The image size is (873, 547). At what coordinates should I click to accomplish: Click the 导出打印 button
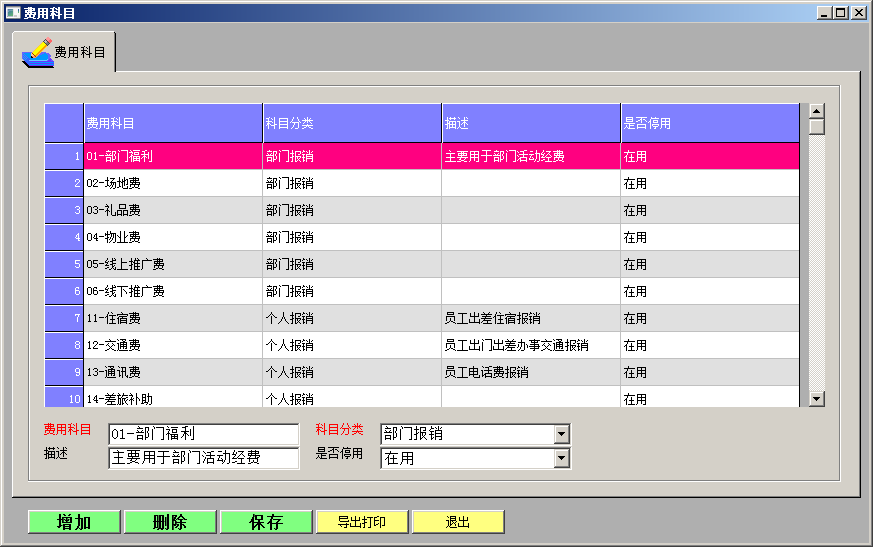pos(362,522)
